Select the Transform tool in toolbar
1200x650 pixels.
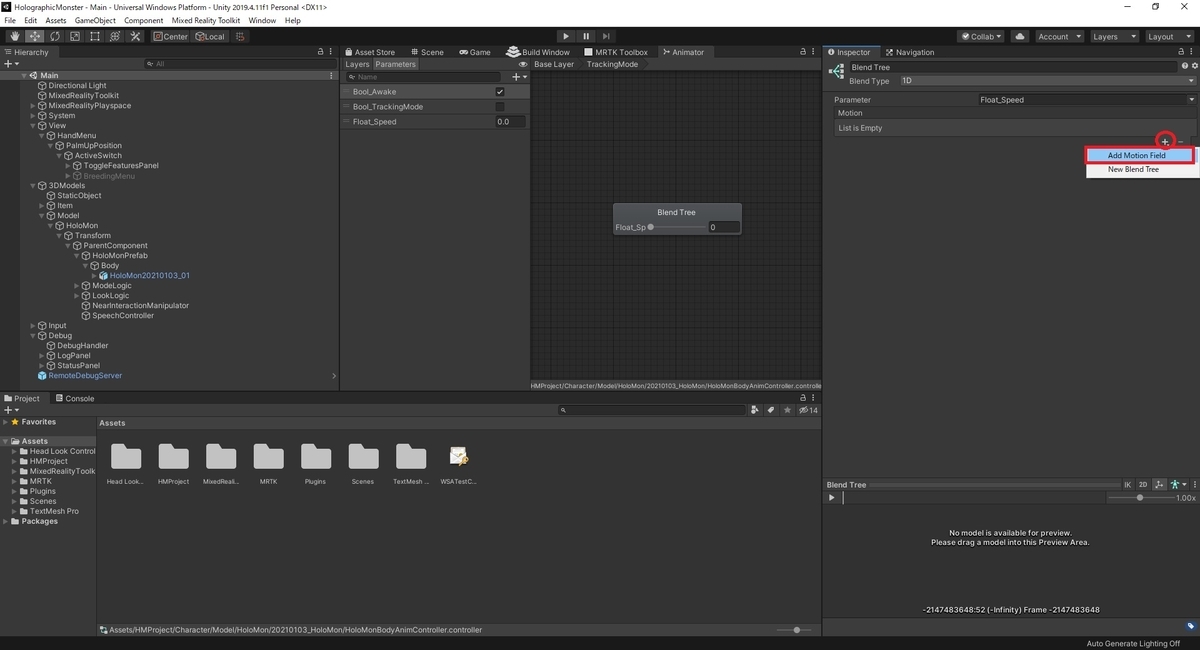tap(114, 37)
